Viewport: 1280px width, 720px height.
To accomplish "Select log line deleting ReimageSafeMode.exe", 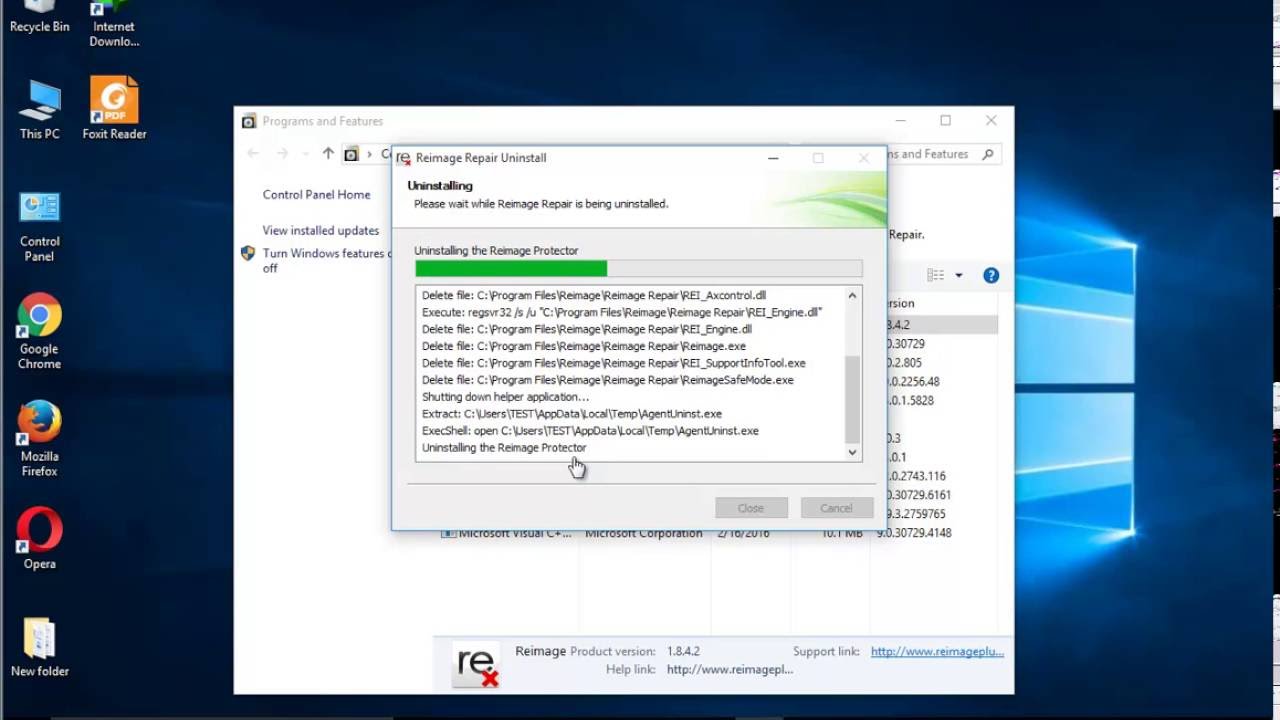I will coord(608,380).
